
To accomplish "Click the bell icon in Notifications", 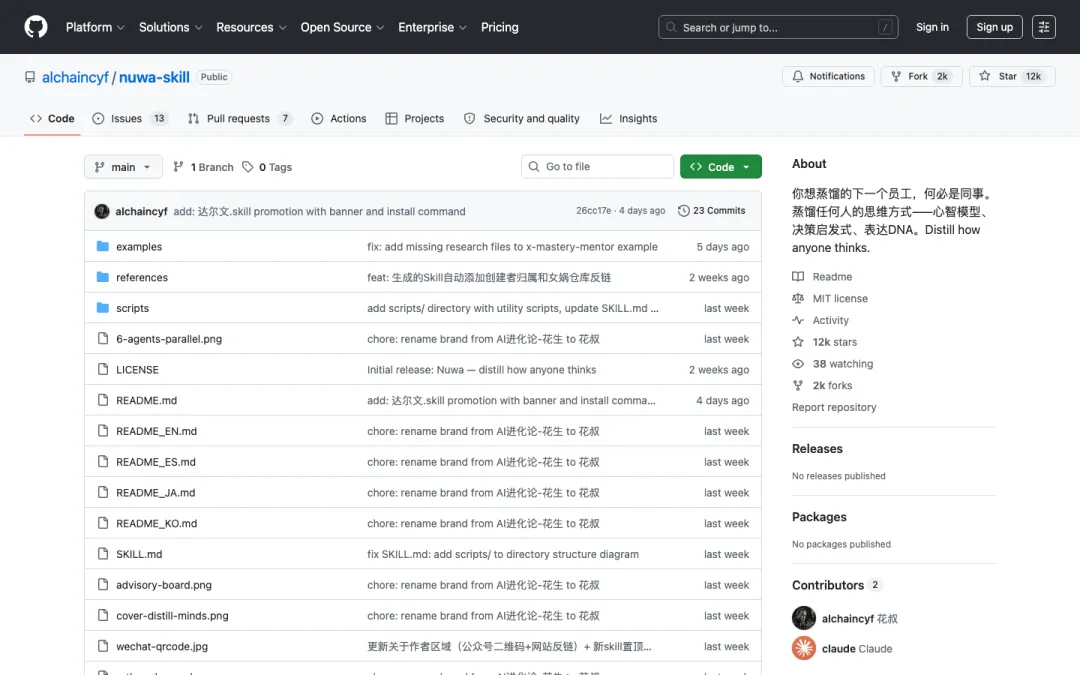I will click(798, 76).
